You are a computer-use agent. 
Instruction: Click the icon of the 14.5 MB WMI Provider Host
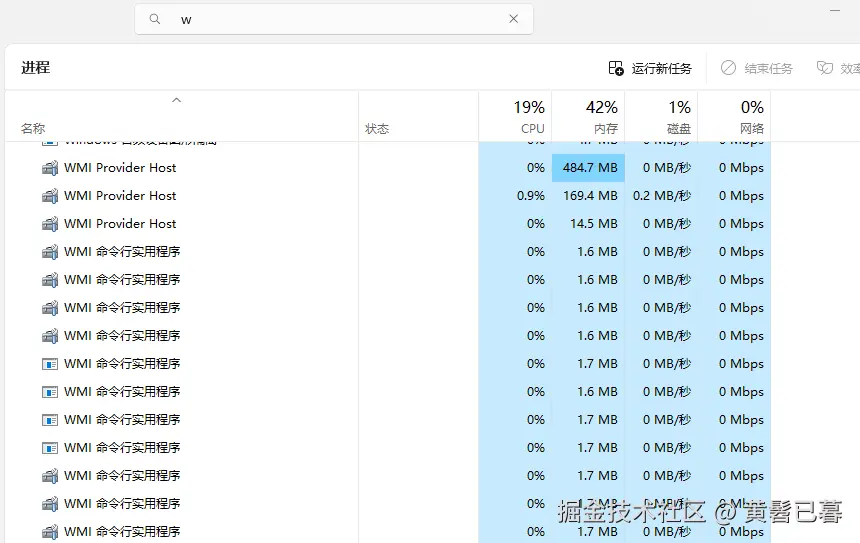50,224
